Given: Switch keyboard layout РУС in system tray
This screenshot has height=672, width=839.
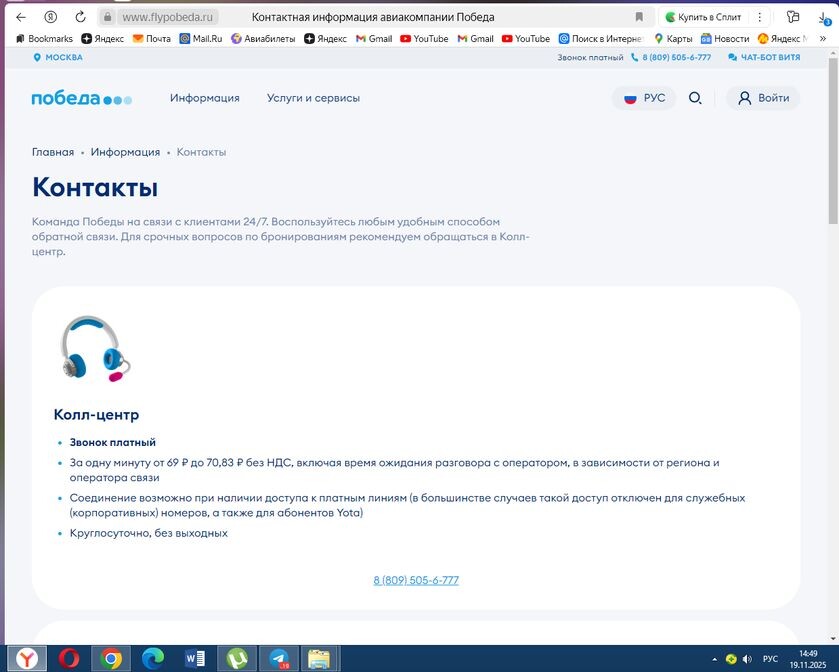Looking at the screenshot, I should tap(770, 659).
